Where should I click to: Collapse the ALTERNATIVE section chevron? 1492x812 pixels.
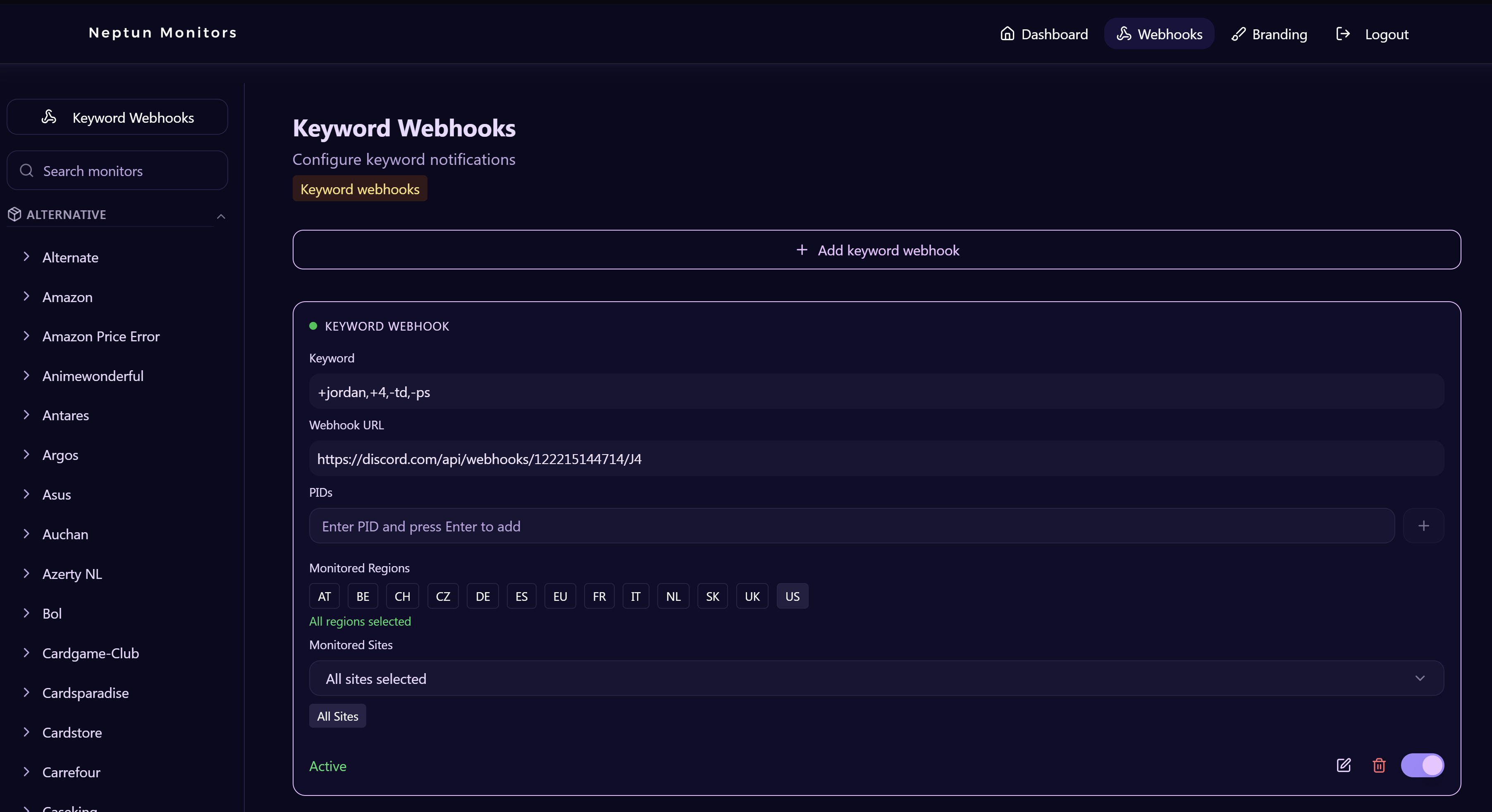point(221,216)
